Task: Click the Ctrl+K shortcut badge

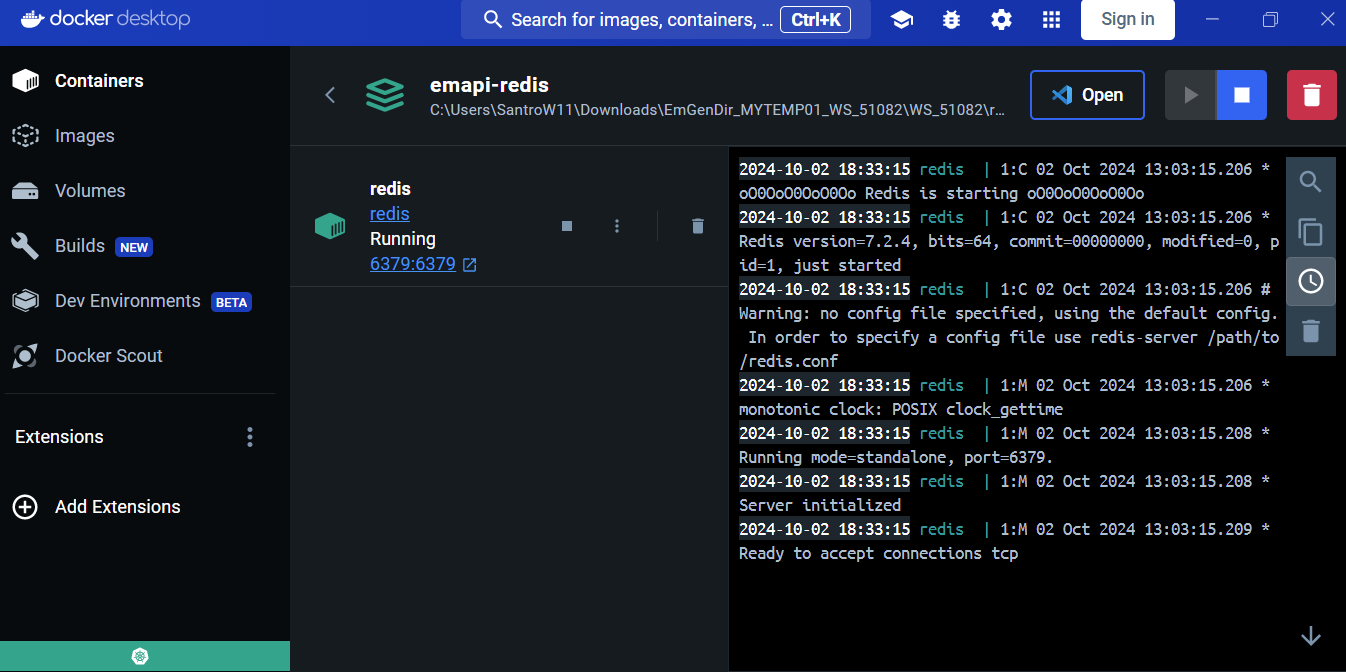Action: click(x=815, y=20)
